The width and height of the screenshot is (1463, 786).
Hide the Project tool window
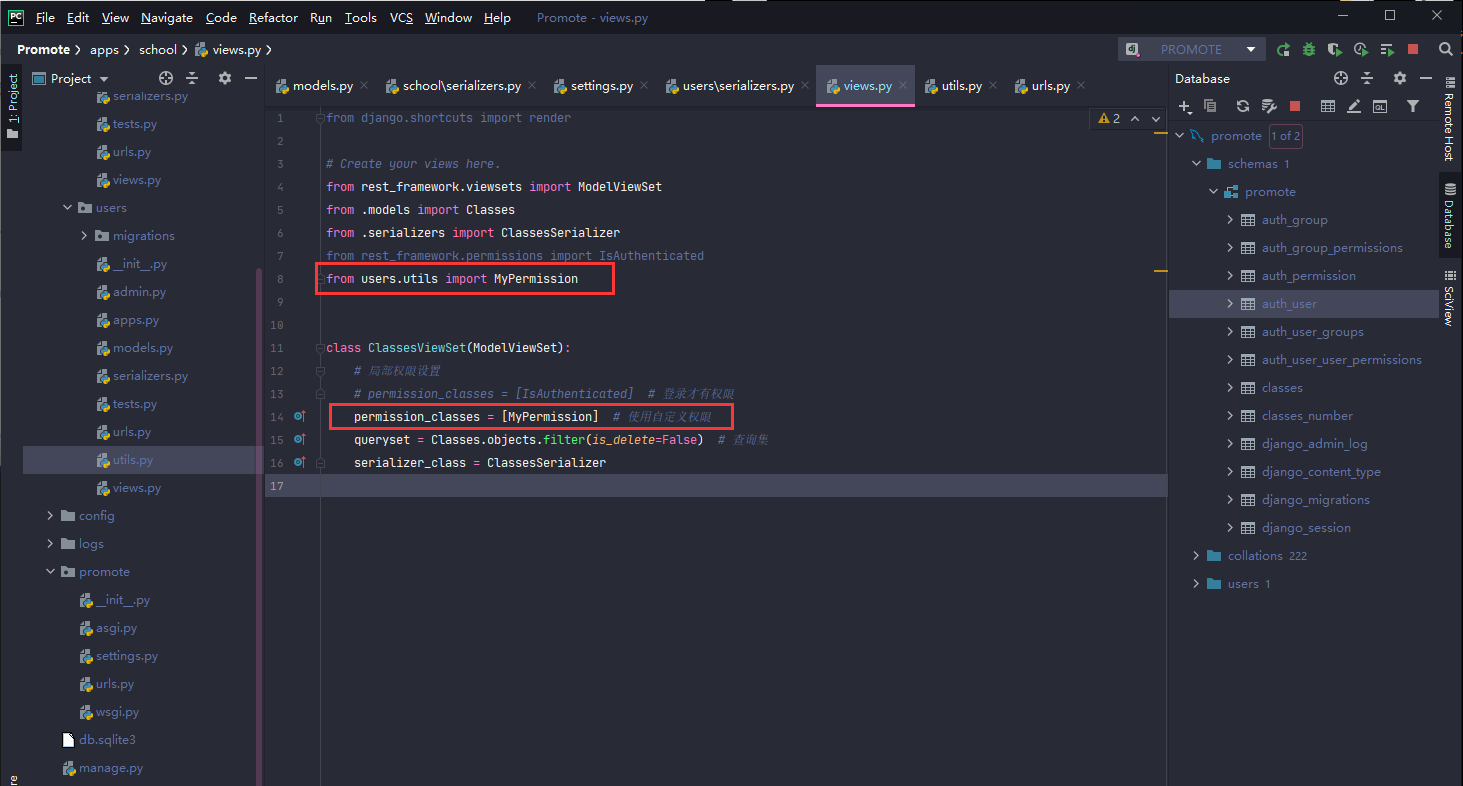click(x=251, y=78)
